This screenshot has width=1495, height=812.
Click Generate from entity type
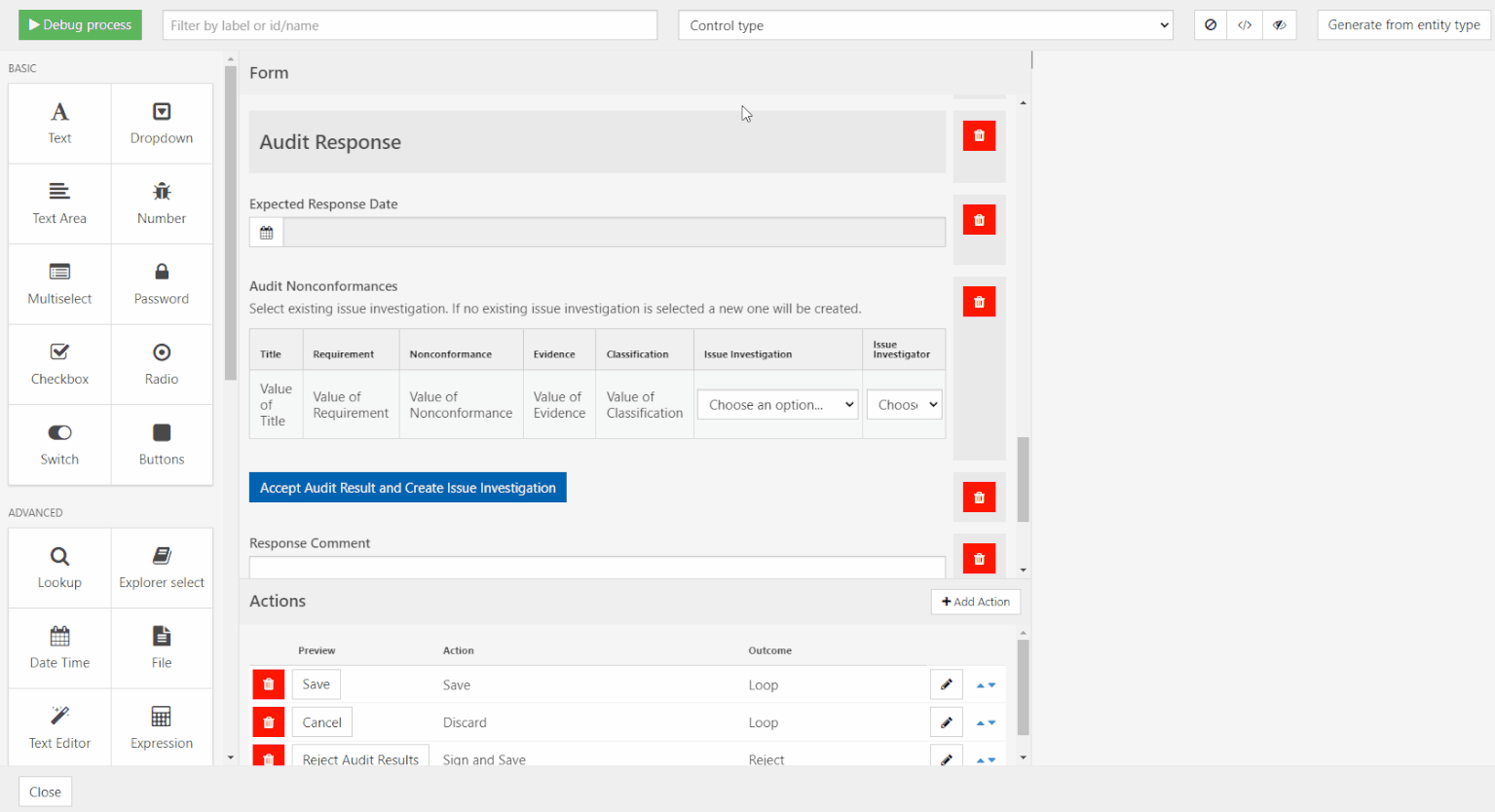point(1402,25)
